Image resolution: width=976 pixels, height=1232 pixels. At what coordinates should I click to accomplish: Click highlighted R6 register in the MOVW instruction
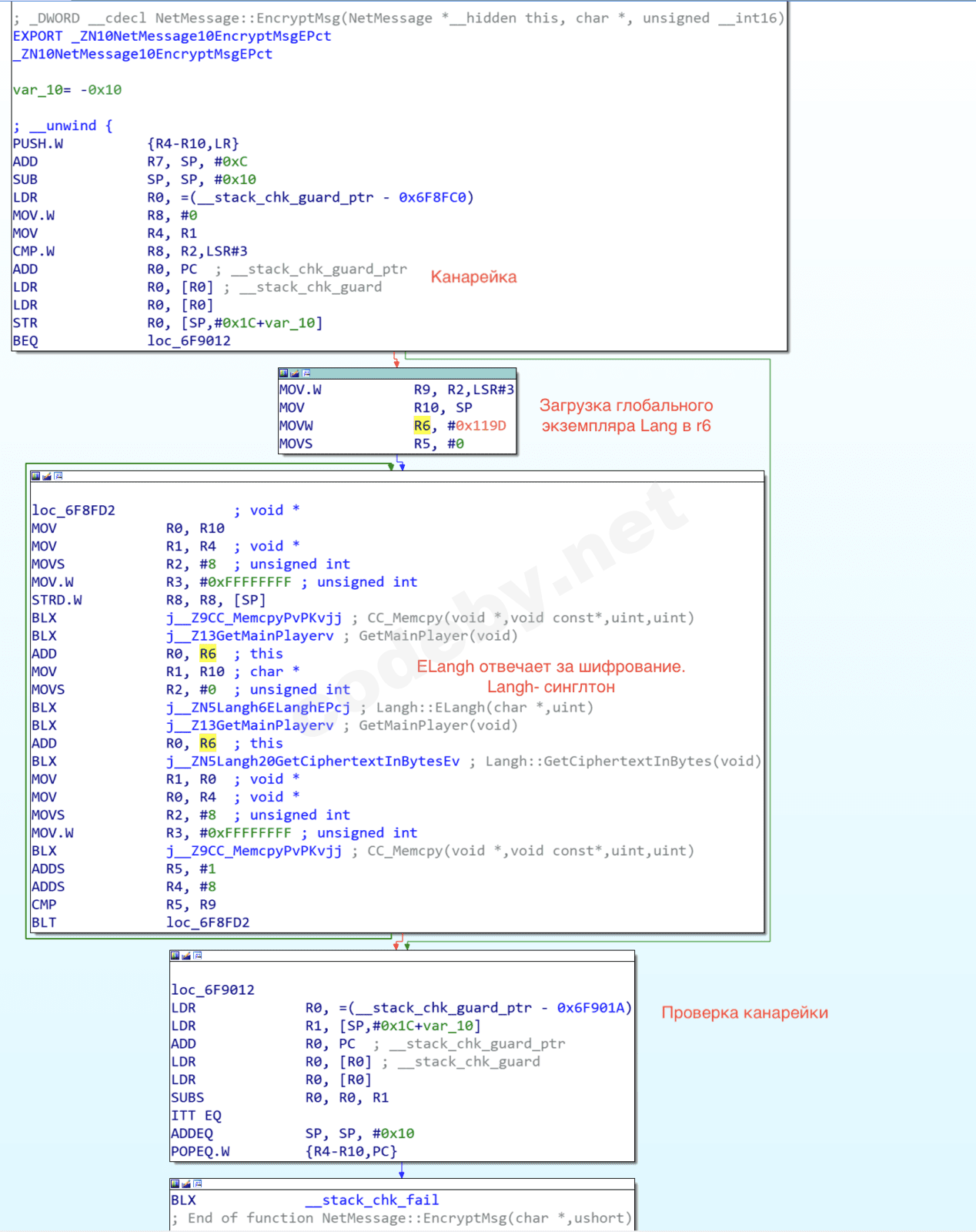(x=422, y=426)
